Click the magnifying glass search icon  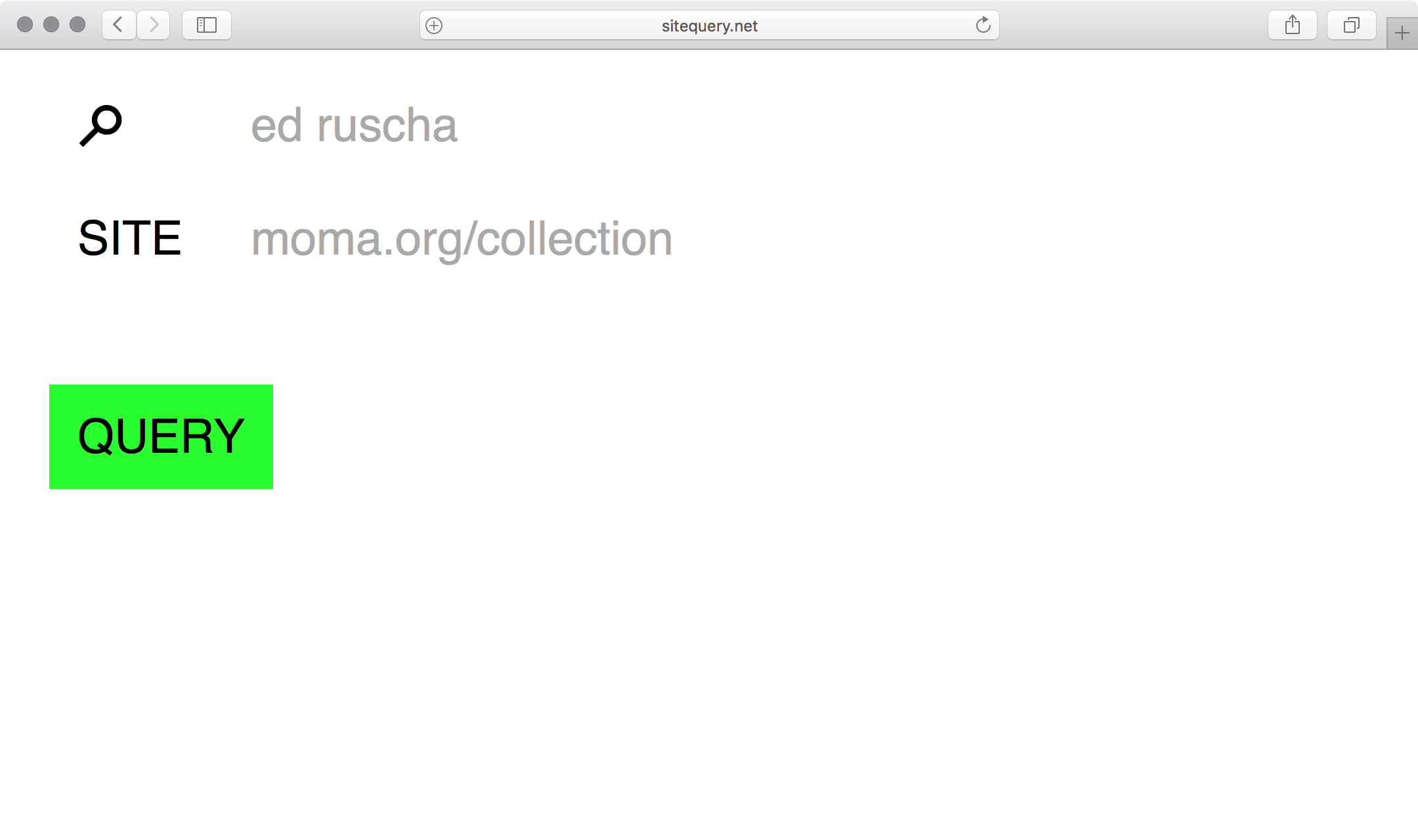(100, 125)
